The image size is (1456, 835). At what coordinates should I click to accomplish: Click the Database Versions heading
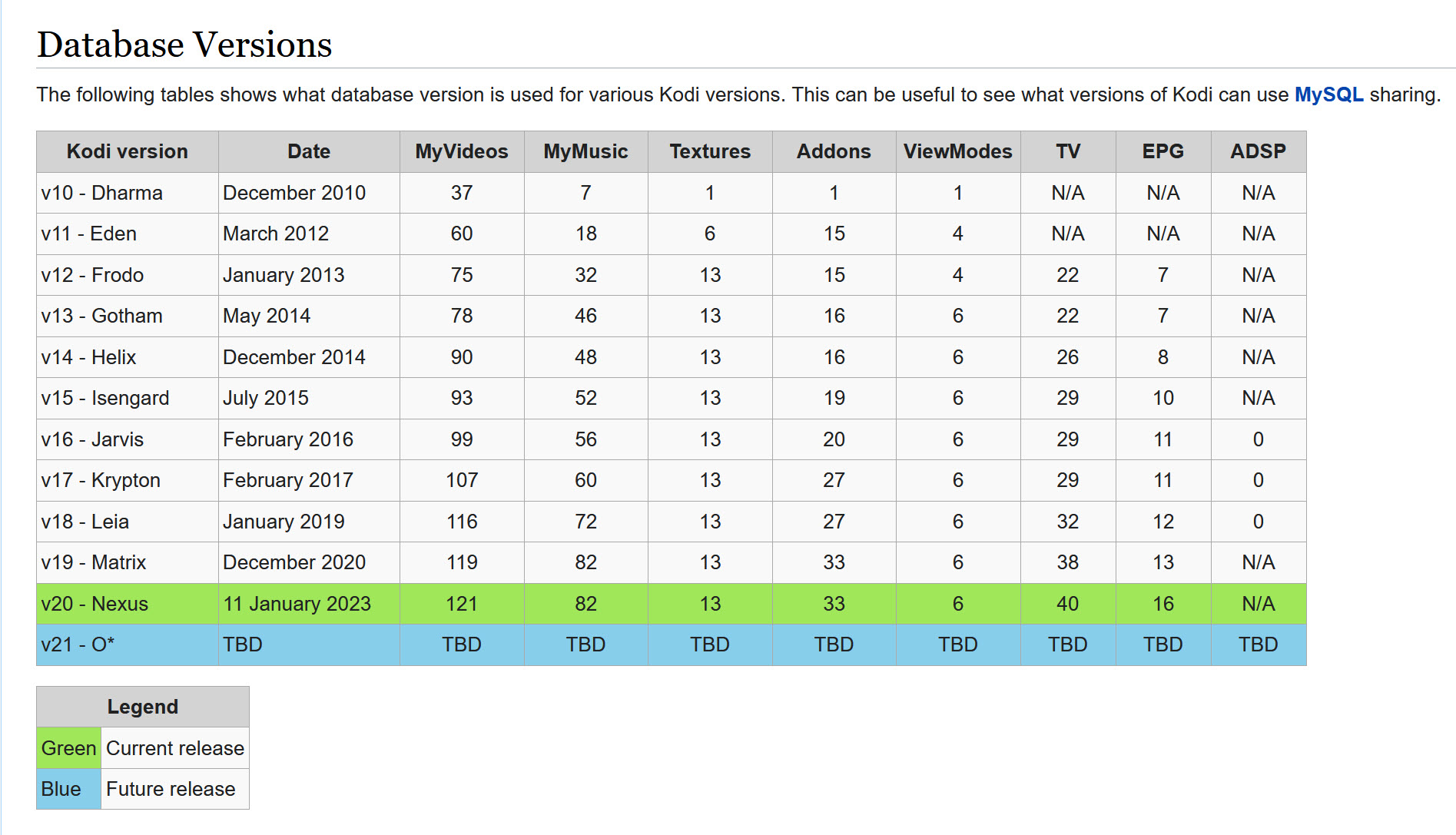pos(184,45)
